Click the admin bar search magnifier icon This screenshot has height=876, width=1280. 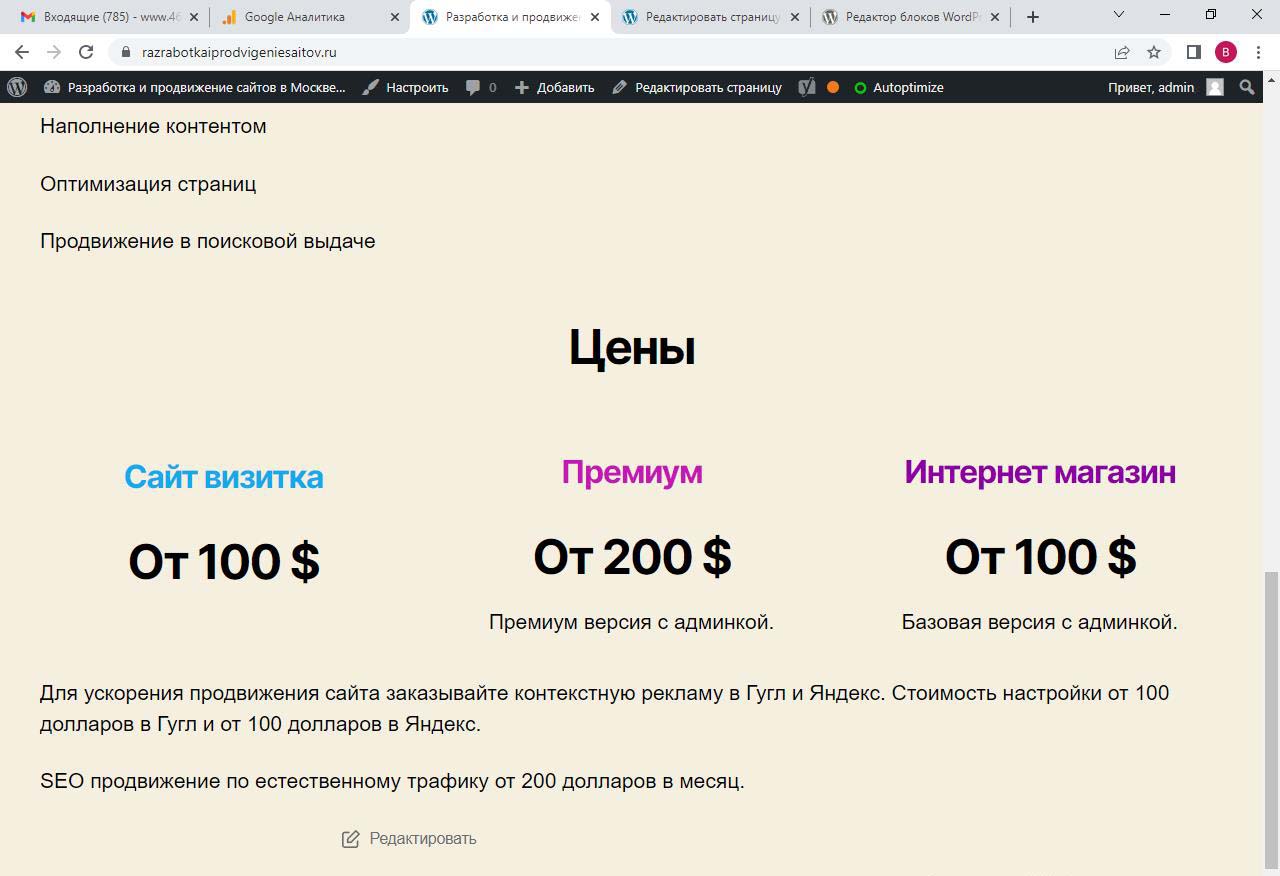[x=1246, y=87]
